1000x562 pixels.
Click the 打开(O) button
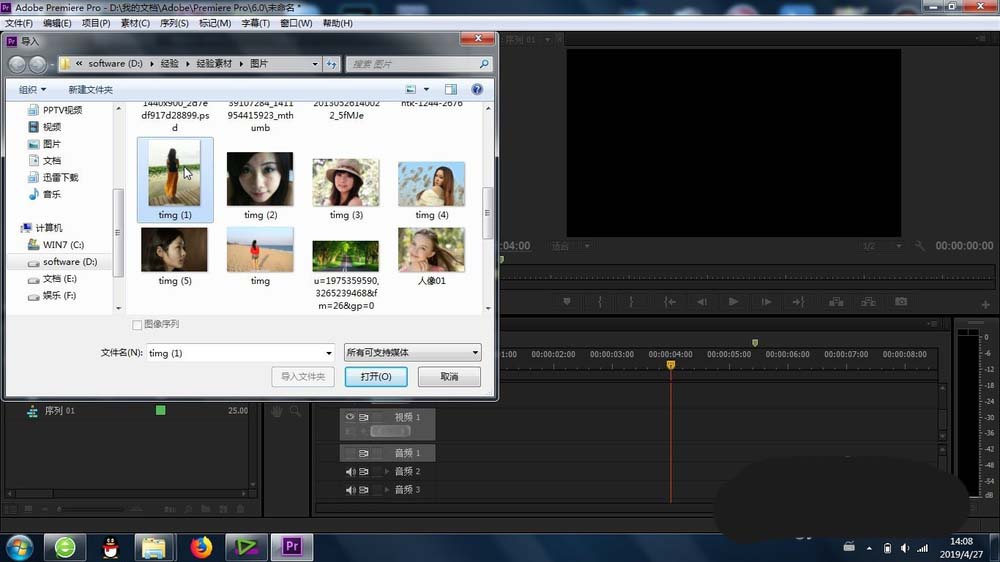(x=376, y=377)
